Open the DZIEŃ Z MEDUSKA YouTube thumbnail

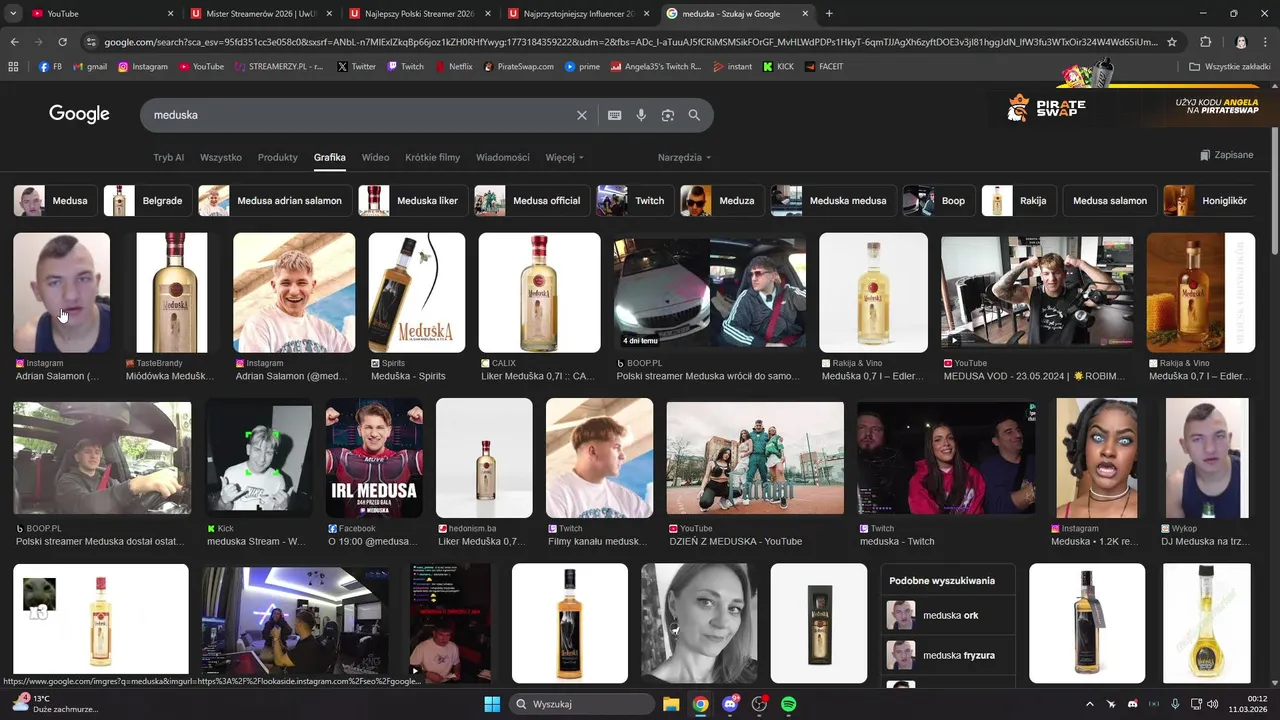(755, 457)
